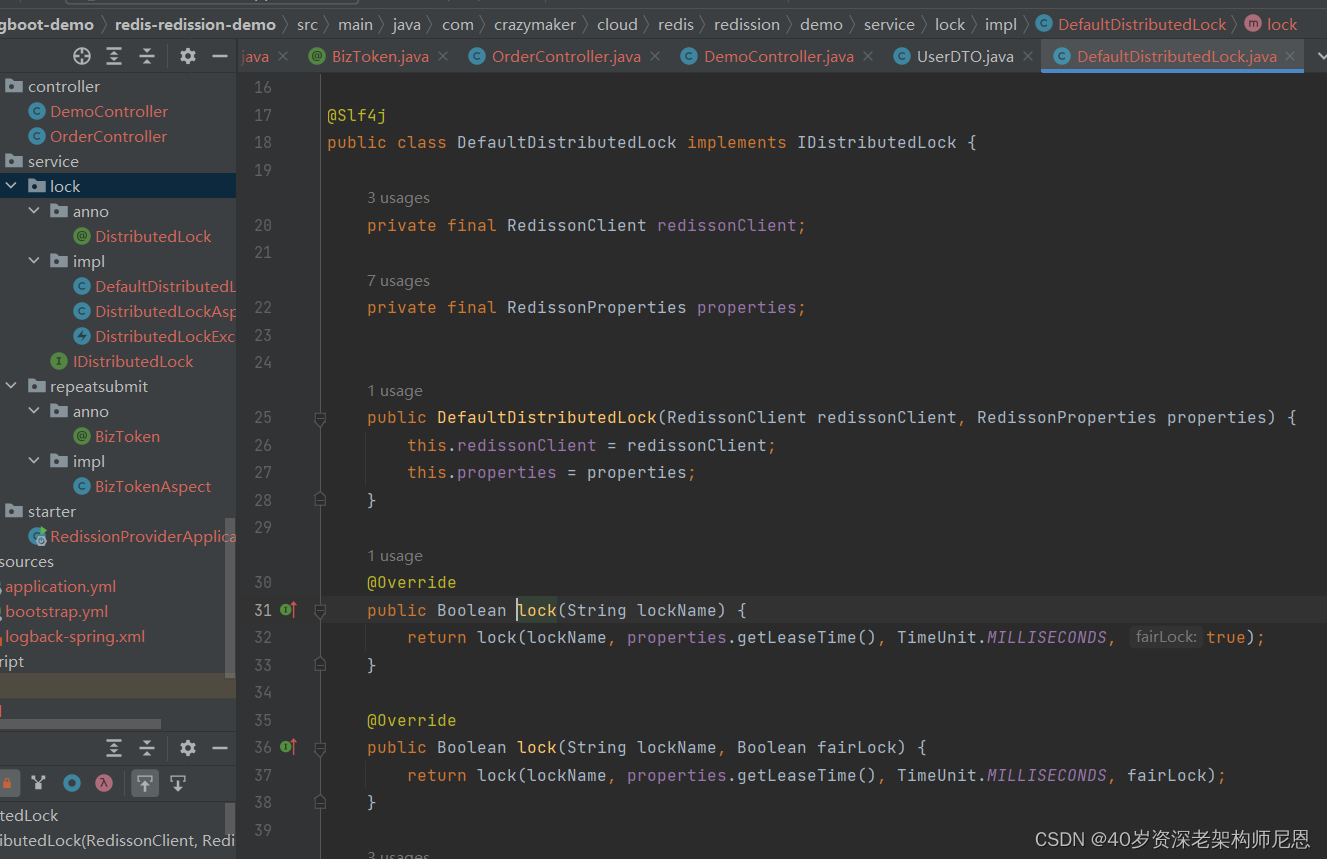Screen dimensions: 1327x859
Task: Click the Project panel vertical scrollbar
Action: tap(230, 597)
